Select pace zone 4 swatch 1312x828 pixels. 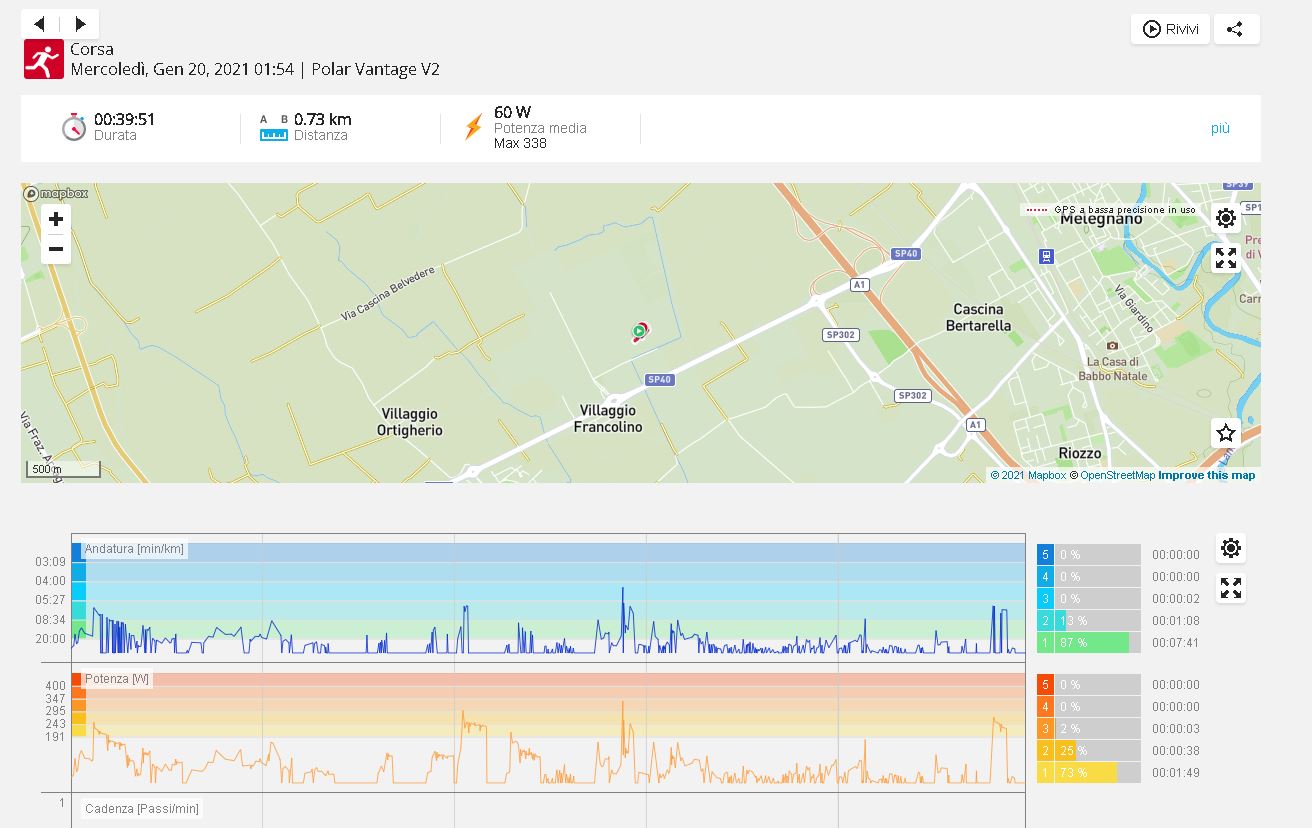click(1045, 576)
